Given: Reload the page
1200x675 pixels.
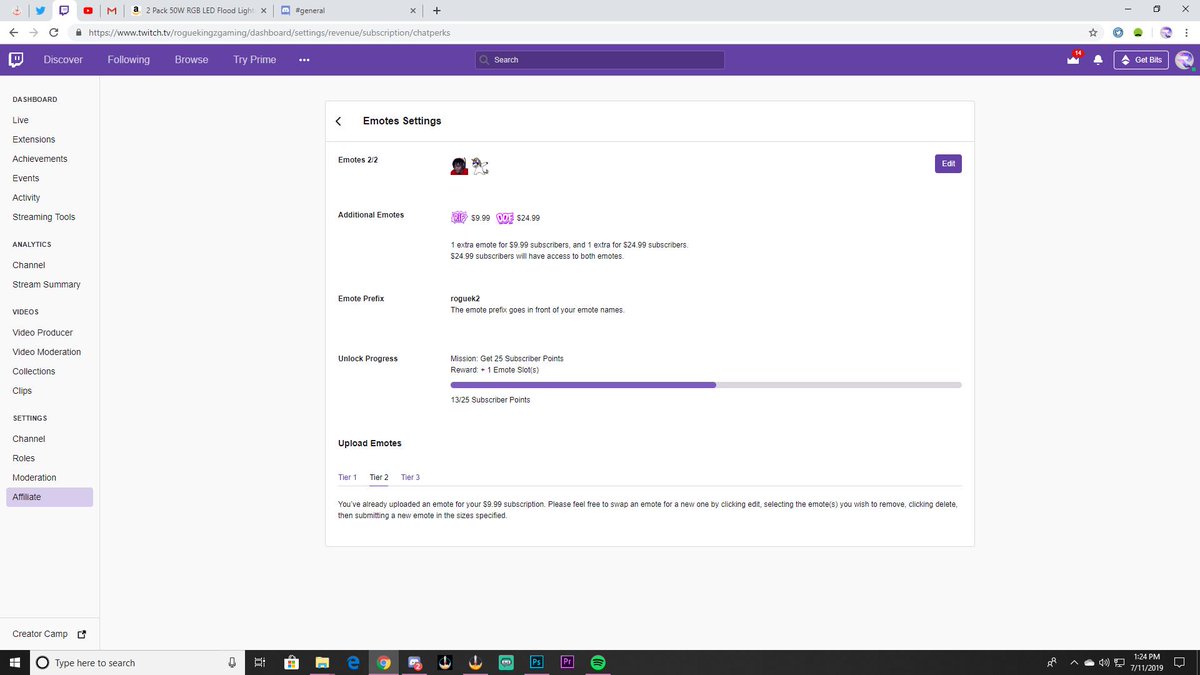Looking at the screenshot, I should coord(53,32).
